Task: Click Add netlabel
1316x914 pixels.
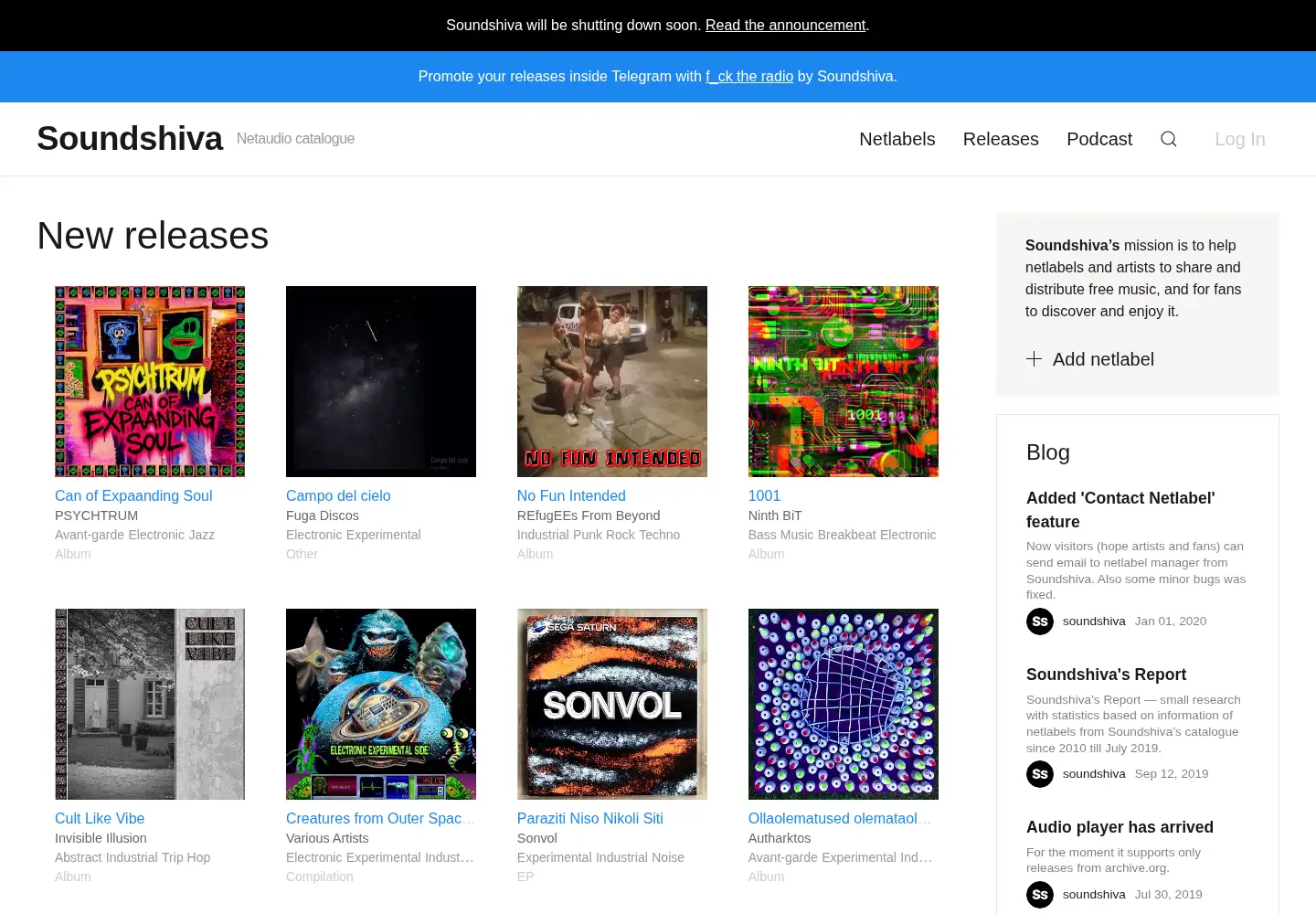Action: (x=1103, y=359)
